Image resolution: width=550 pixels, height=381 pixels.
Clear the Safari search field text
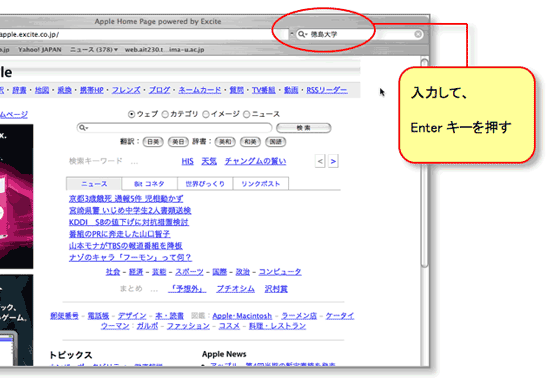tap(418, 34)
